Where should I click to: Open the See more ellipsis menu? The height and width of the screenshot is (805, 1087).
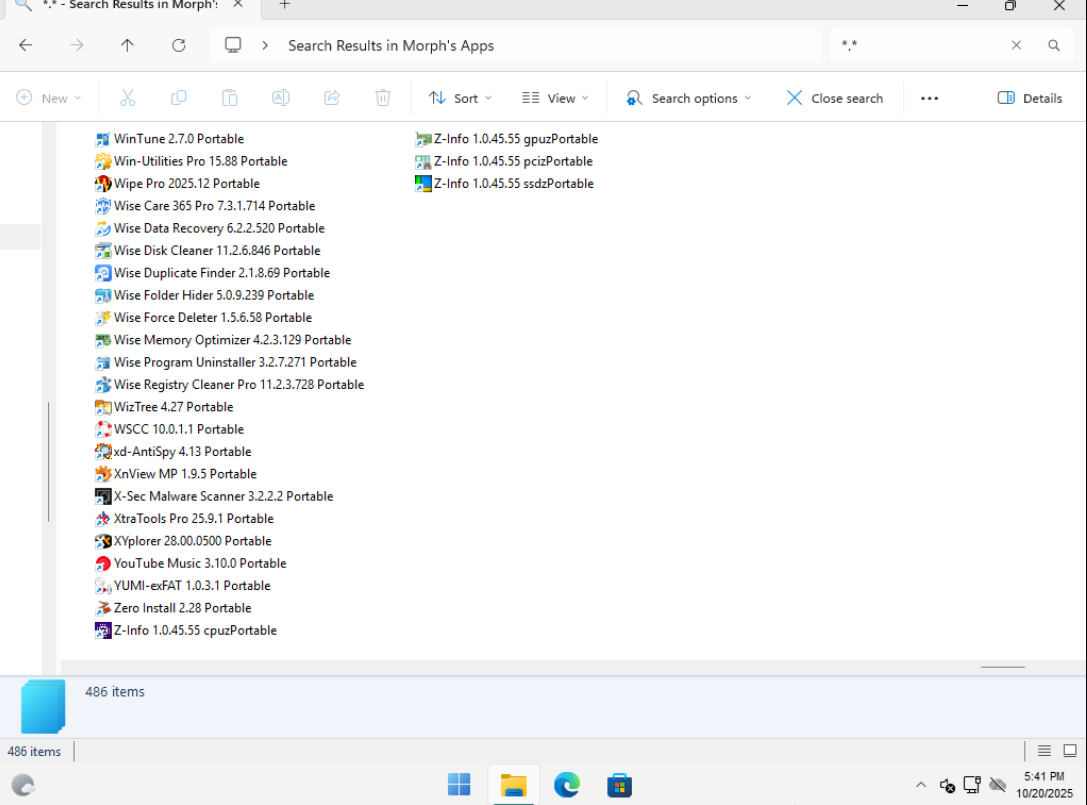929,98
